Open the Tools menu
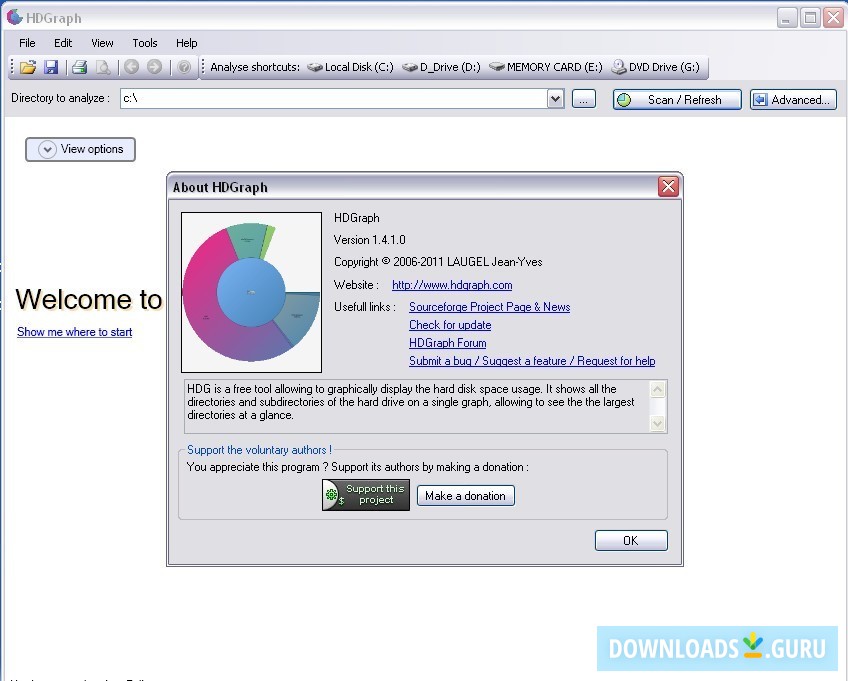This screenshot has height=681, width=848. pyautogui.click(x=145, y=43)
